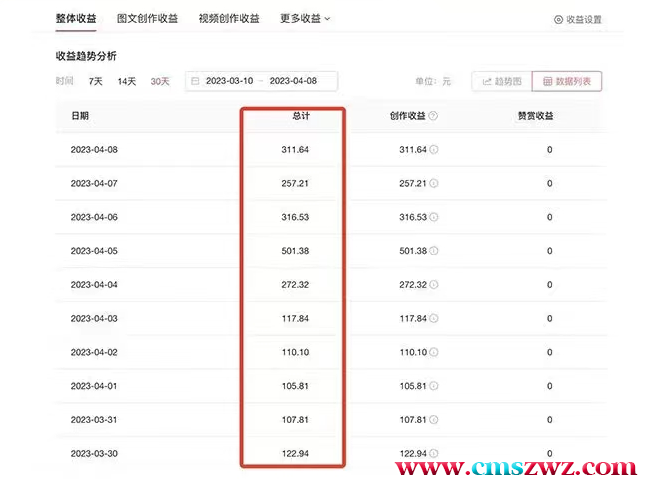Open the 整体收益 tab
Viewport: 646px width, 485px height.
74,18
